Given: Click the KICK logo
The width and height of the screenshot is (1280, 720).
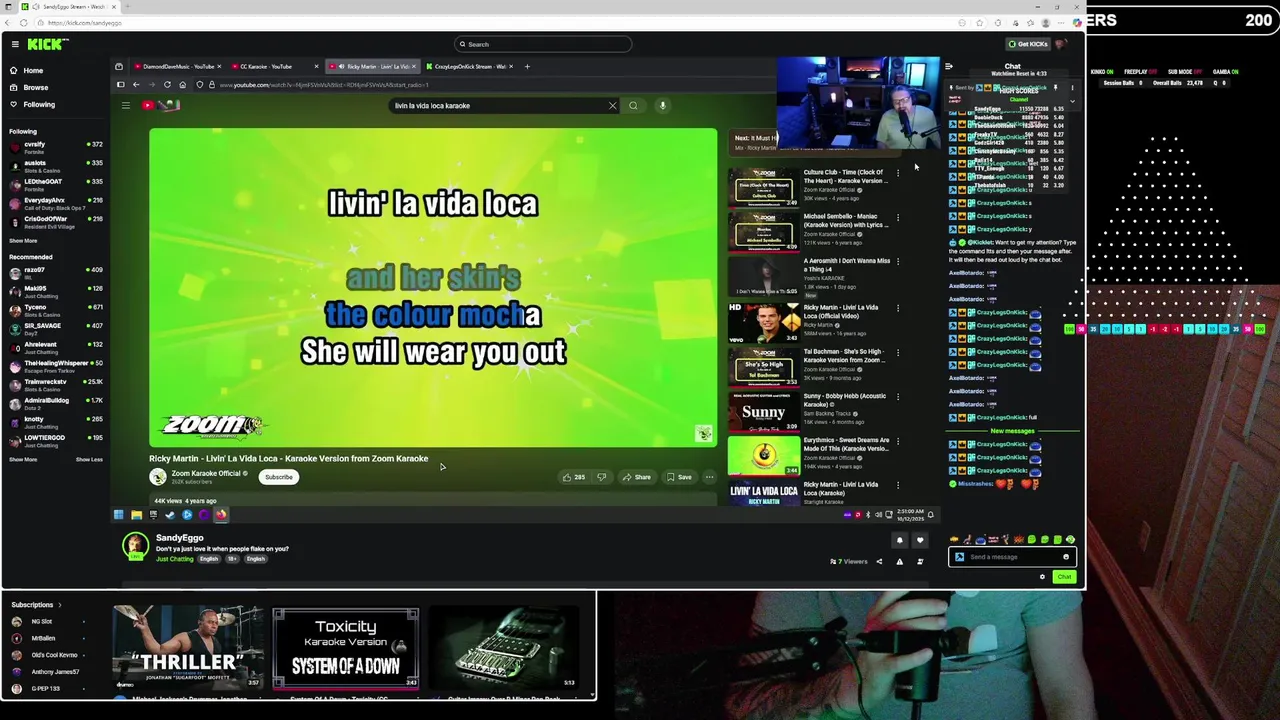Looking at the screenshot, I should pos(47,44).
